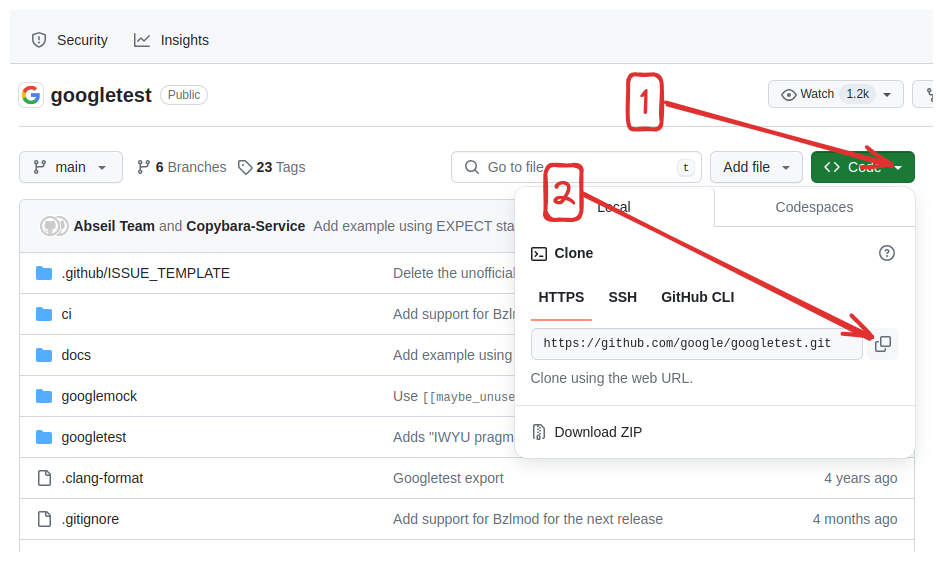Open the clone help question-mark icon
This screenshot has width=943, height=562.
tap(886, 253)
